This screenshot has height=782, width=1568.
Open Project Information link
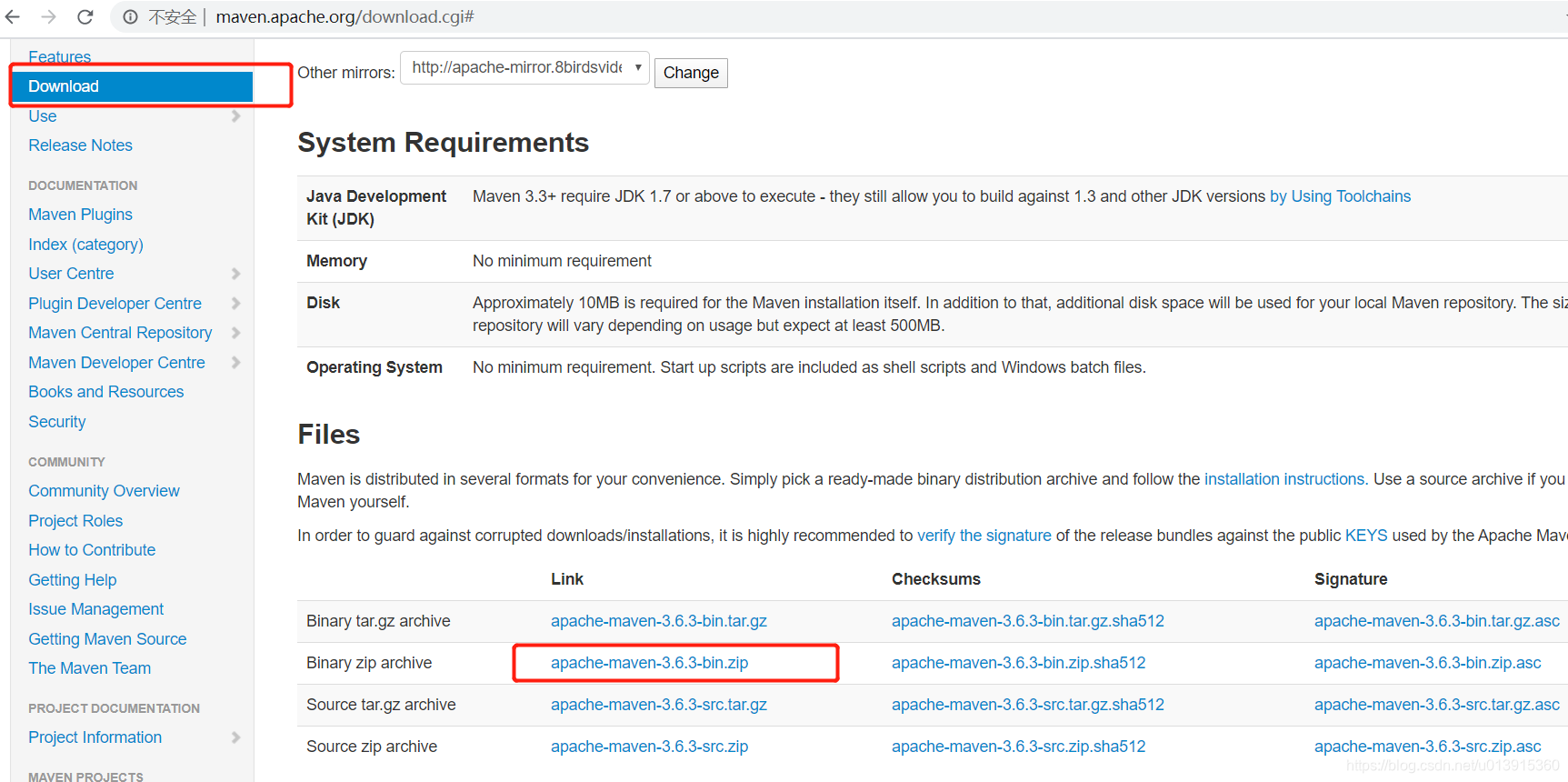click(95, 737)
